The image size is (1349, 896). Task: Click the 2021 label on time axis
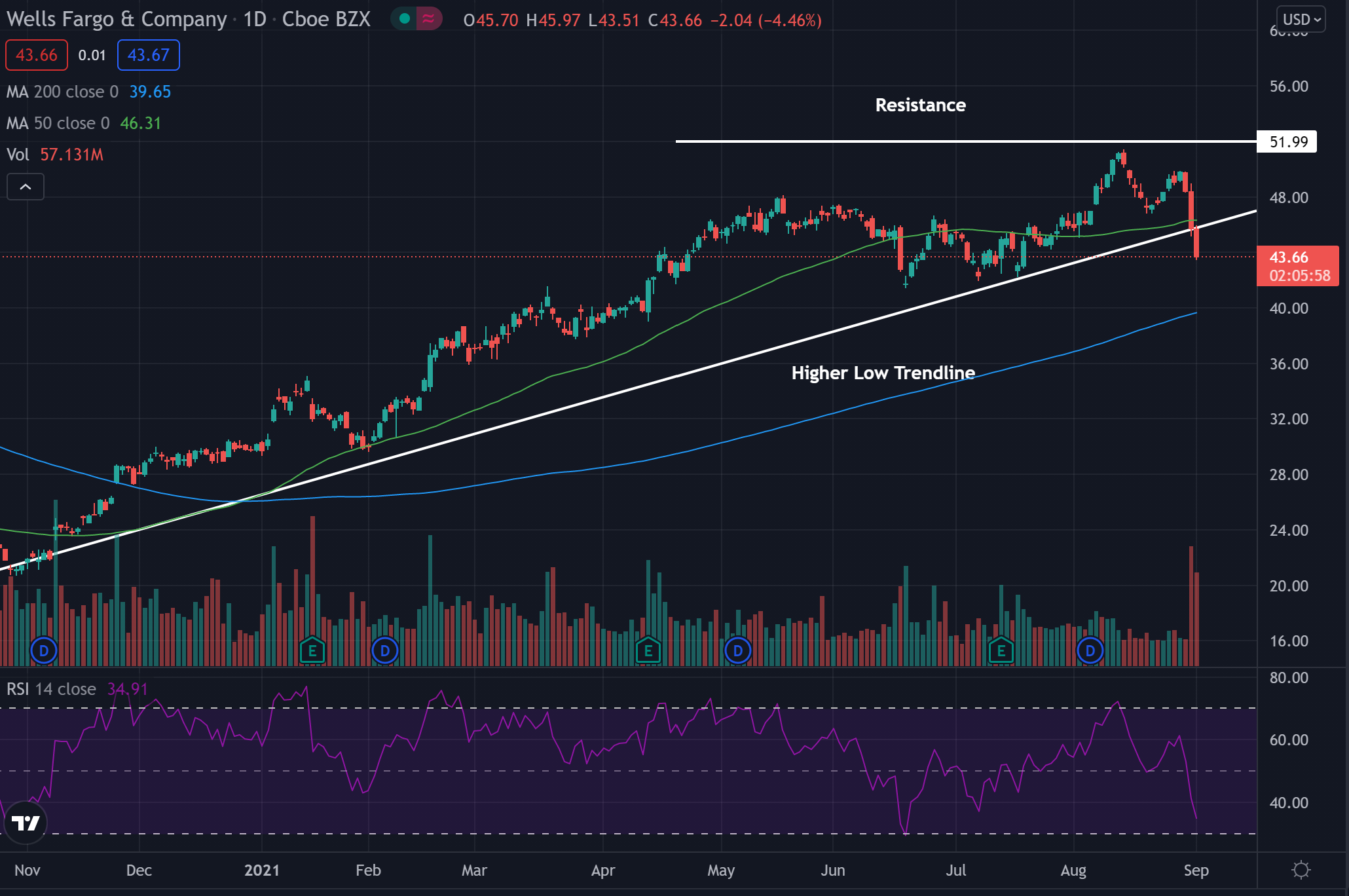(x=262, y=870)
